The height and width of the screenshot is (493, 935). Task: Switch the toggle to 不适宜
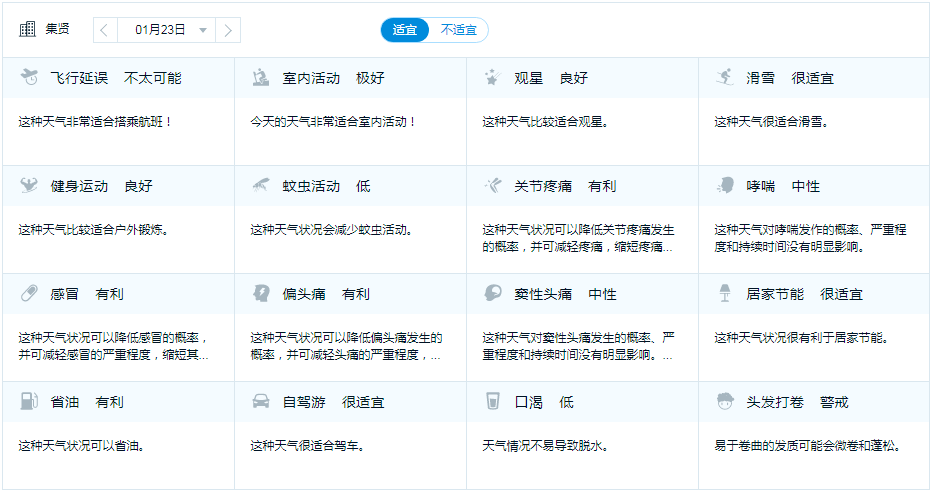point(459,30)
